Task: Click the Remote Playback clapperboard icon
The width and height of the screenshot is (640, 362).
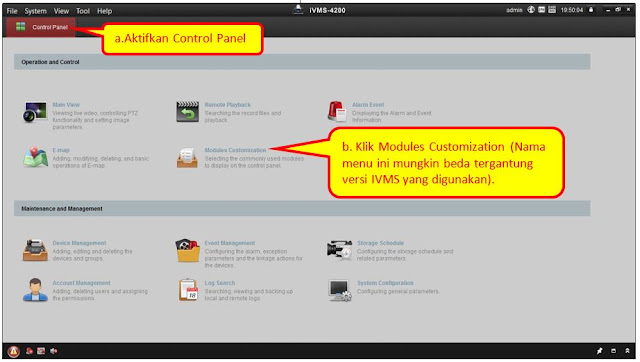Action: pyautogui.click(x=187, y=112)
